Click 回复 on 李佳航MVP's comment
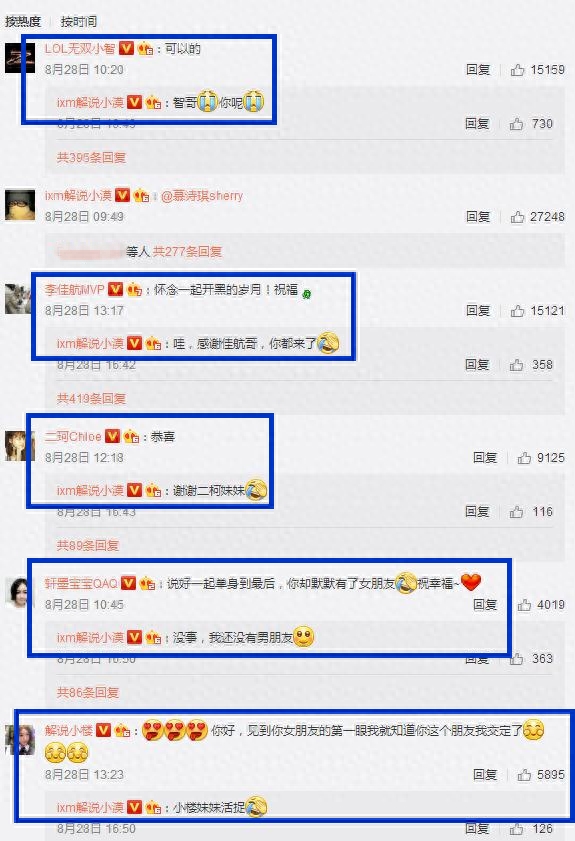 pyautogui.click(x=478, y=311)
